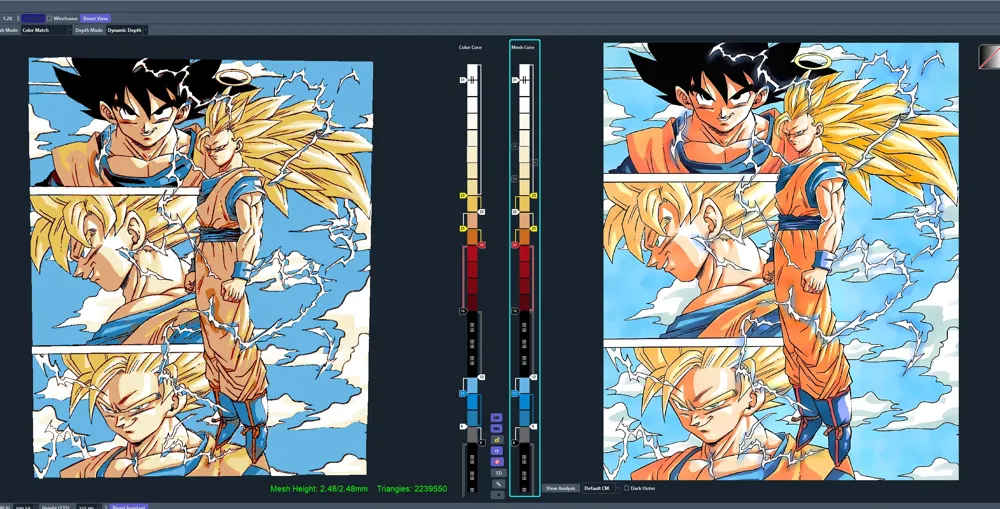Click the yellow marker tag above gold swatch in Color Core
Image resolution: width=1000 pixels, height=509 pixels.
463,196
